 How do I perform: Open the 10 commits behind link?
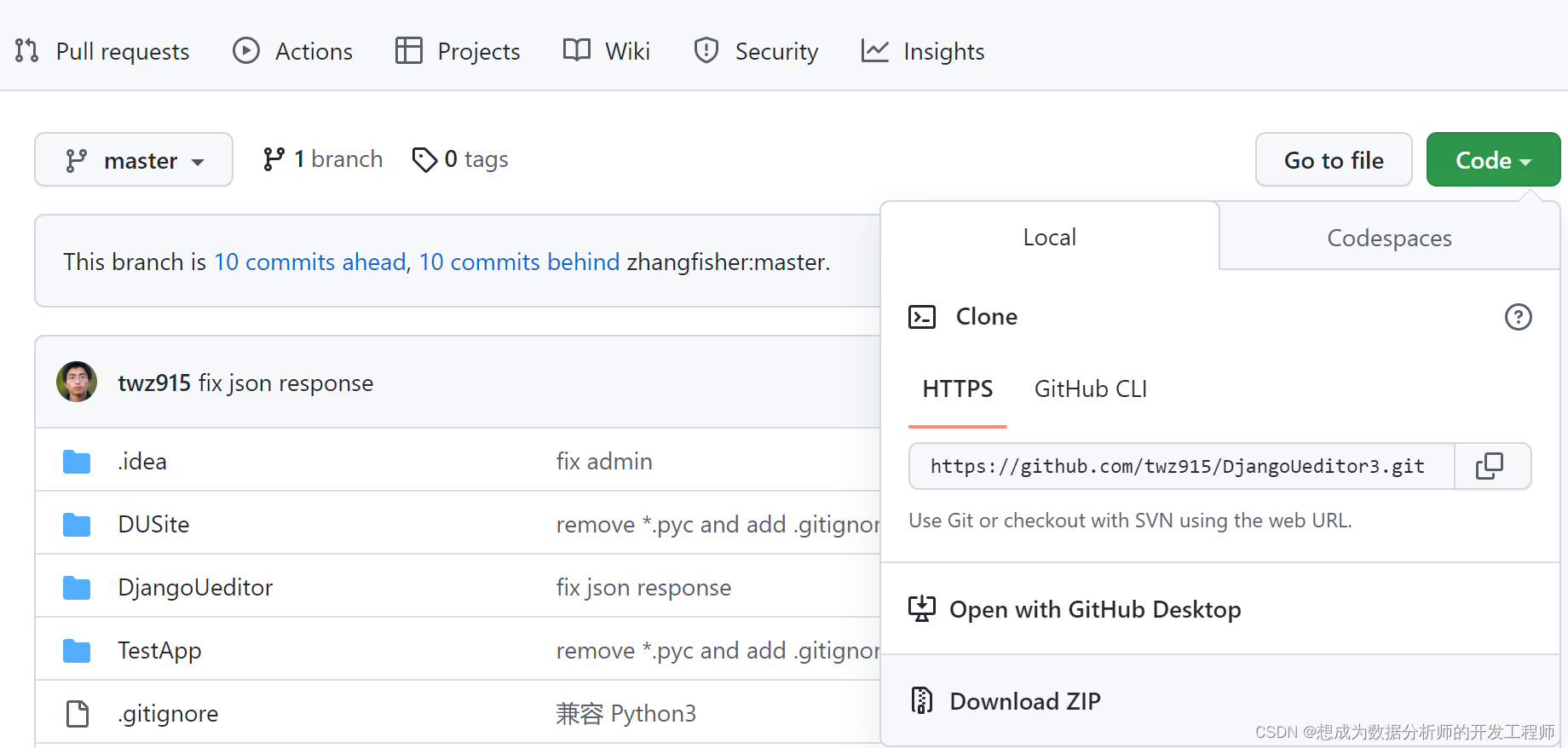(x=520, y=262)
